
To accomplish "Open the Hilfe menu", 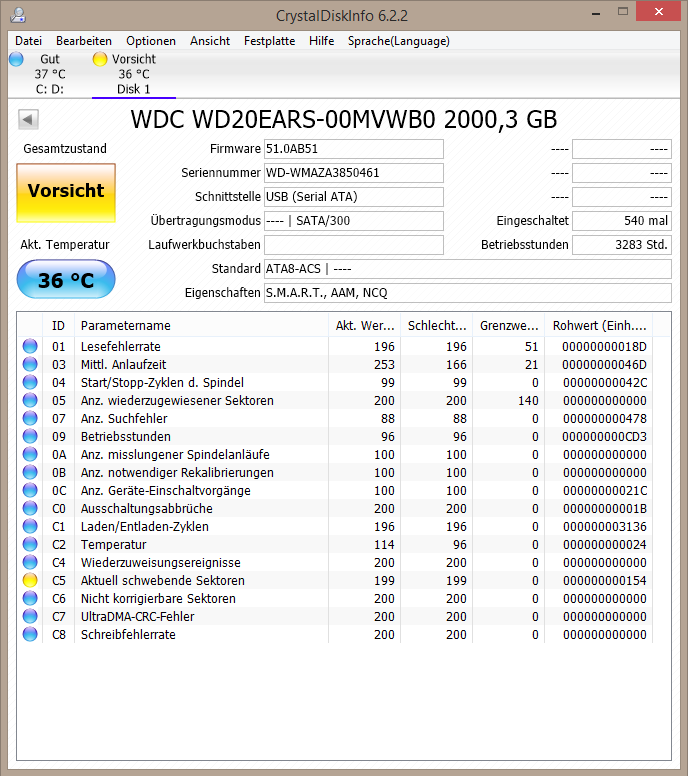I will coord(321,41).
